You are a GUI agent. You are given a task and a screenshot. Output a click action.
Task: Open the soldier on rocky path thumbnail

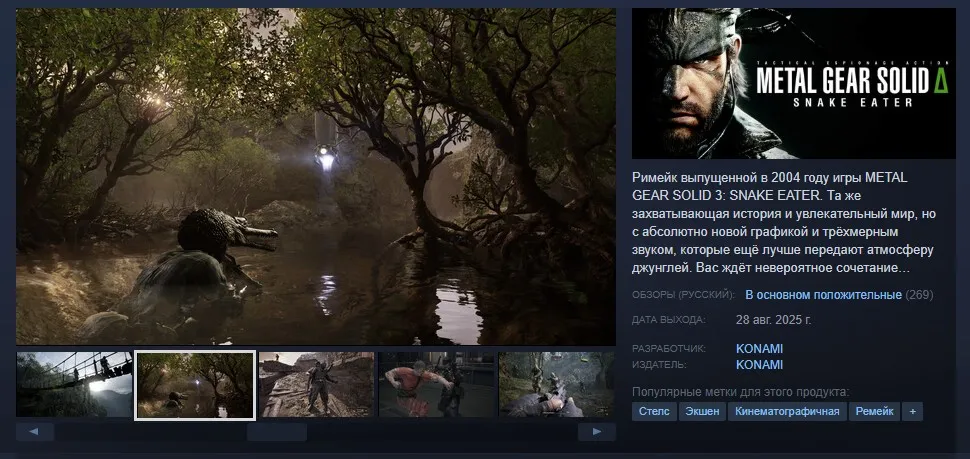point(316,385)
